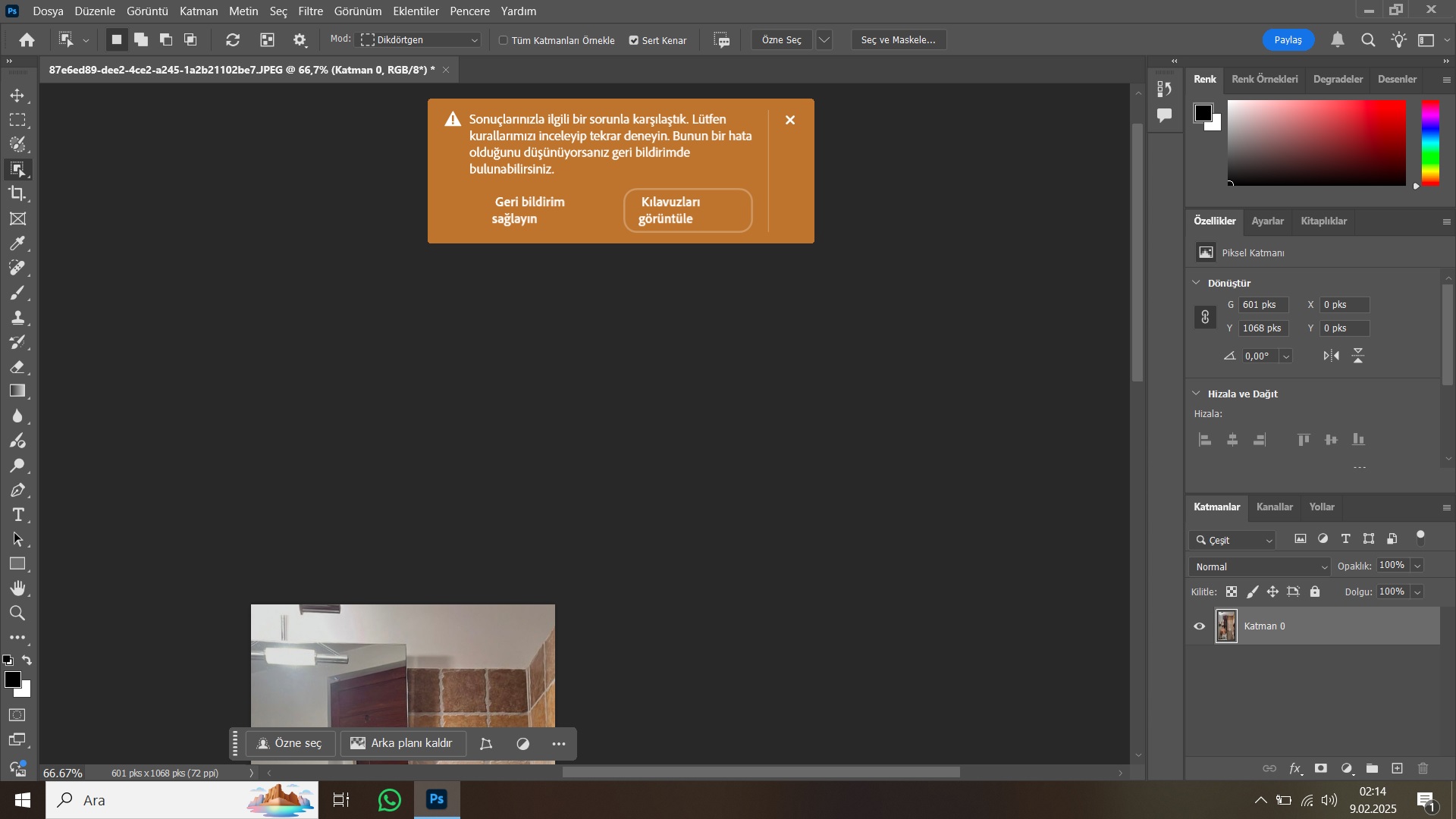Switch to the Kanallar tab
This screenshot has height=819, width=1456.
tap(1274, 507)
